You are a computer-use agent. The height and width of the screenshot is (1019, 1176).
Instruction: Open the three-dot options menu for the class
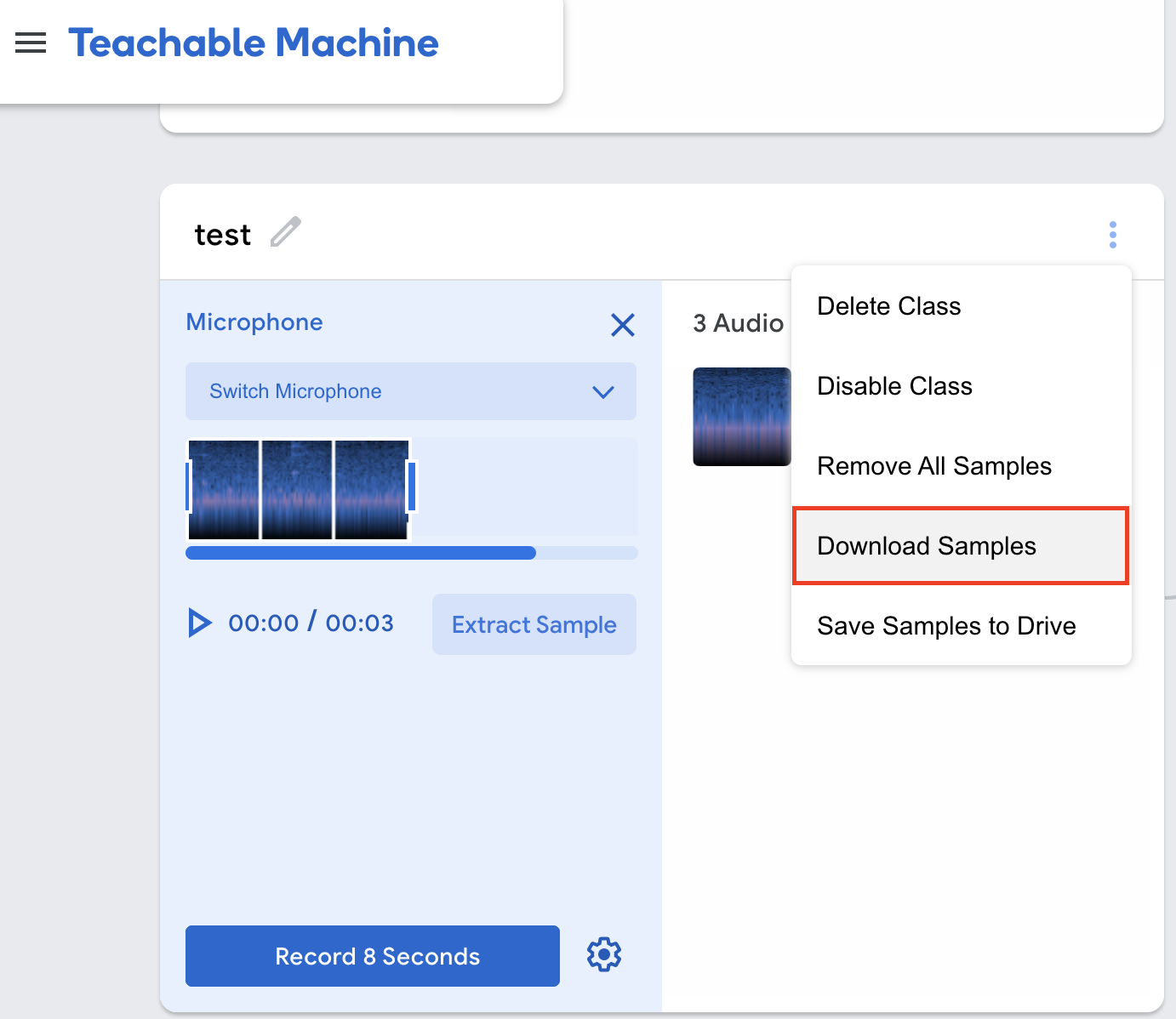click(1113, 234)
